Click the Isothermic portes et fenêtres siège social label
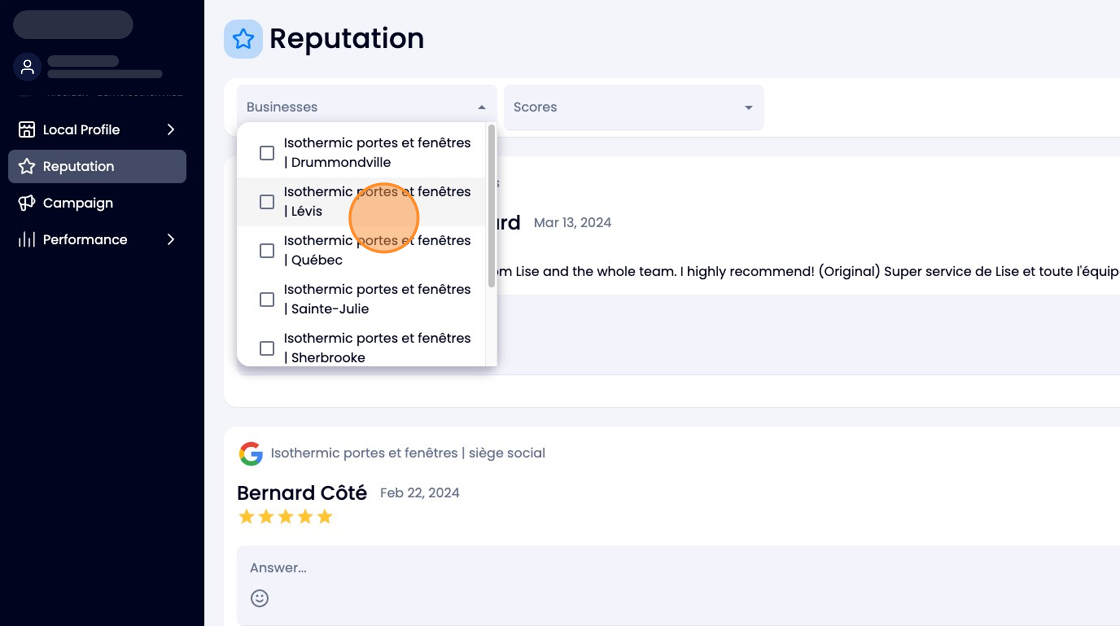 (x=408, y=453)
